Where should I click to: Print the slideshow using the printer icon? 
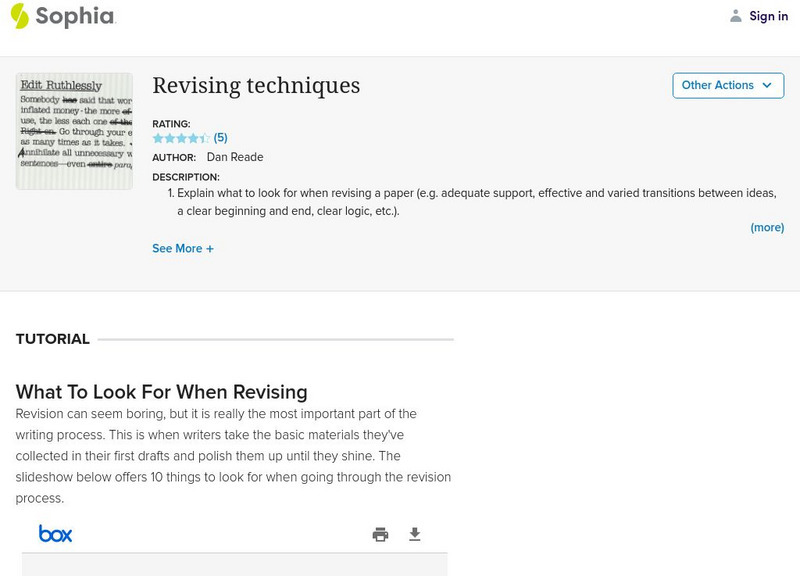pyautogui.click(x=380, y=535)
